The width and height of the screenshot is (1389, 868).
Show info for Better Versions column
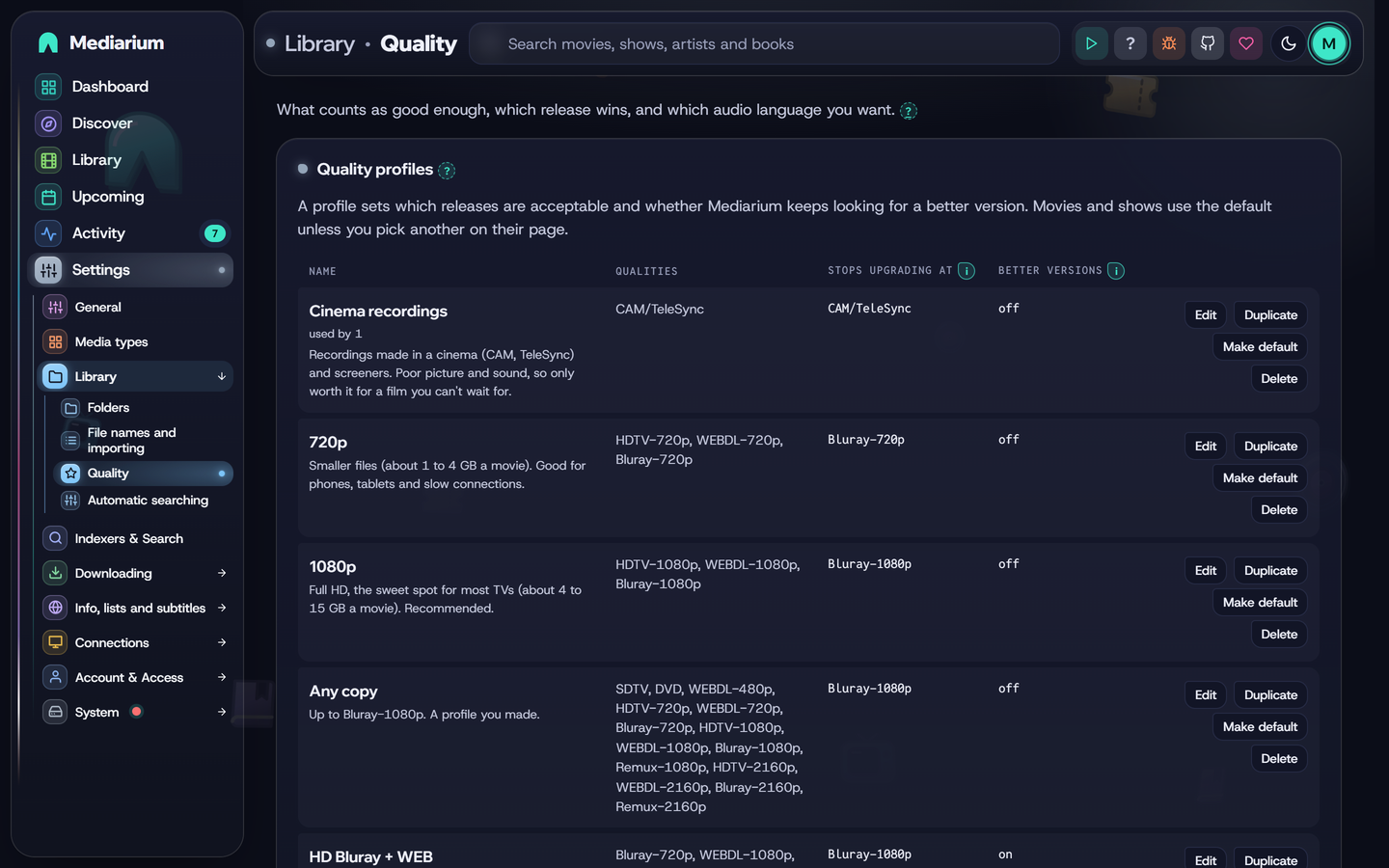(1116, 271)
